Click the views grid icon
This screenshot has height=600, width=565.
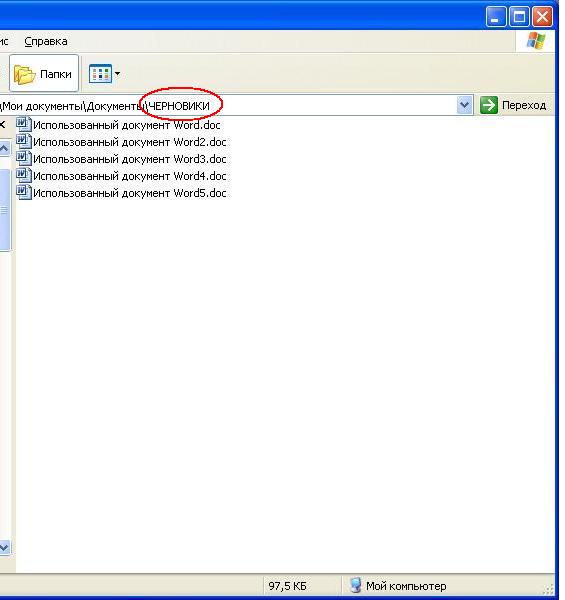100,73
